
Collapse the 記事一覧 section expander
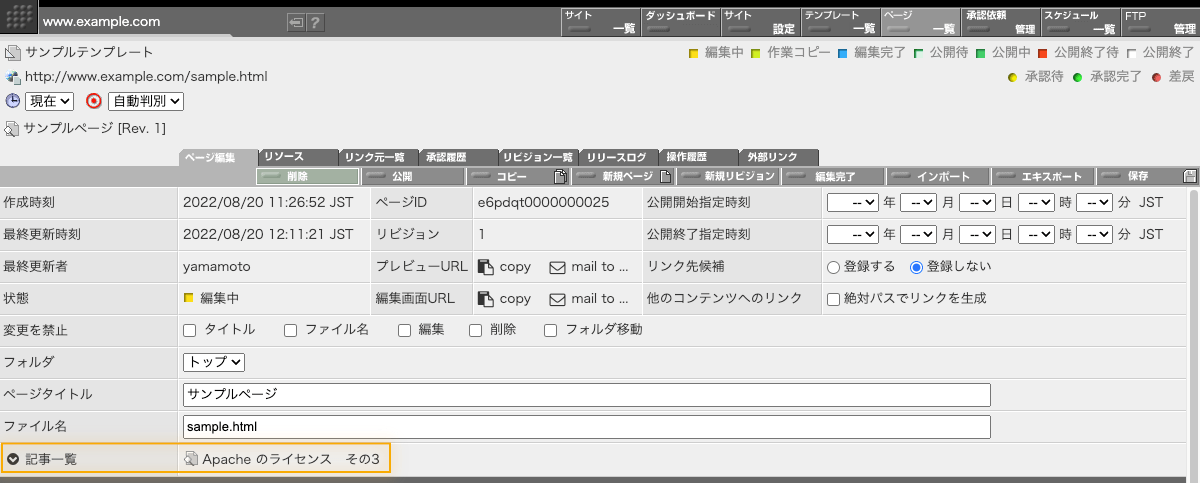pos(13,459)
